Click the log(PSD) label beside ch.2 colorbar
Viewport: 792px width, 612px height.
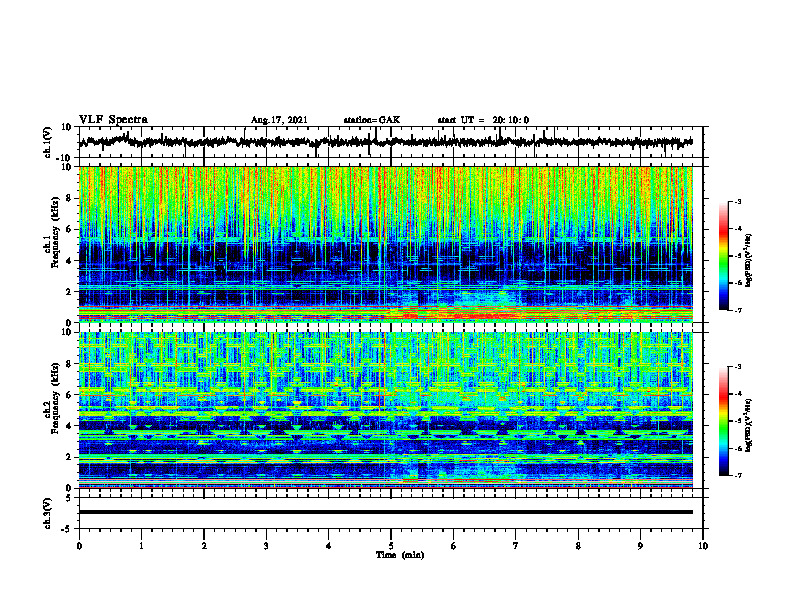749,425
